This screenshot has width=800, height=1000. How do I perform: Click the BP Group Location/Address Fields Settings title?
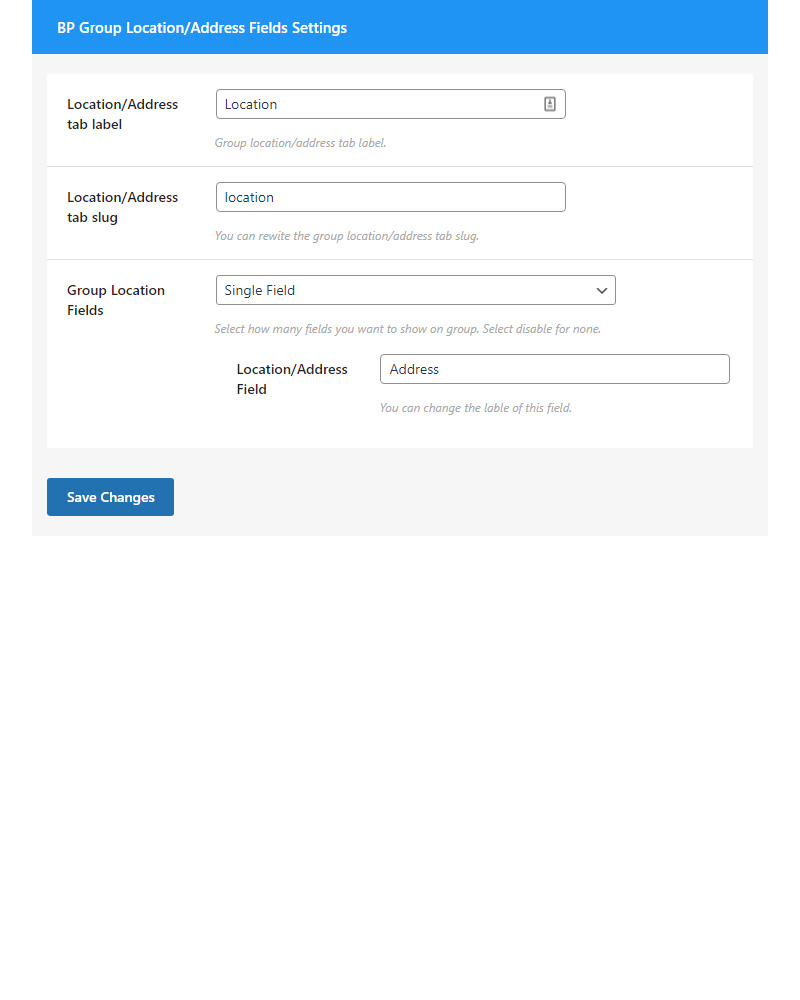coord(202,28)
